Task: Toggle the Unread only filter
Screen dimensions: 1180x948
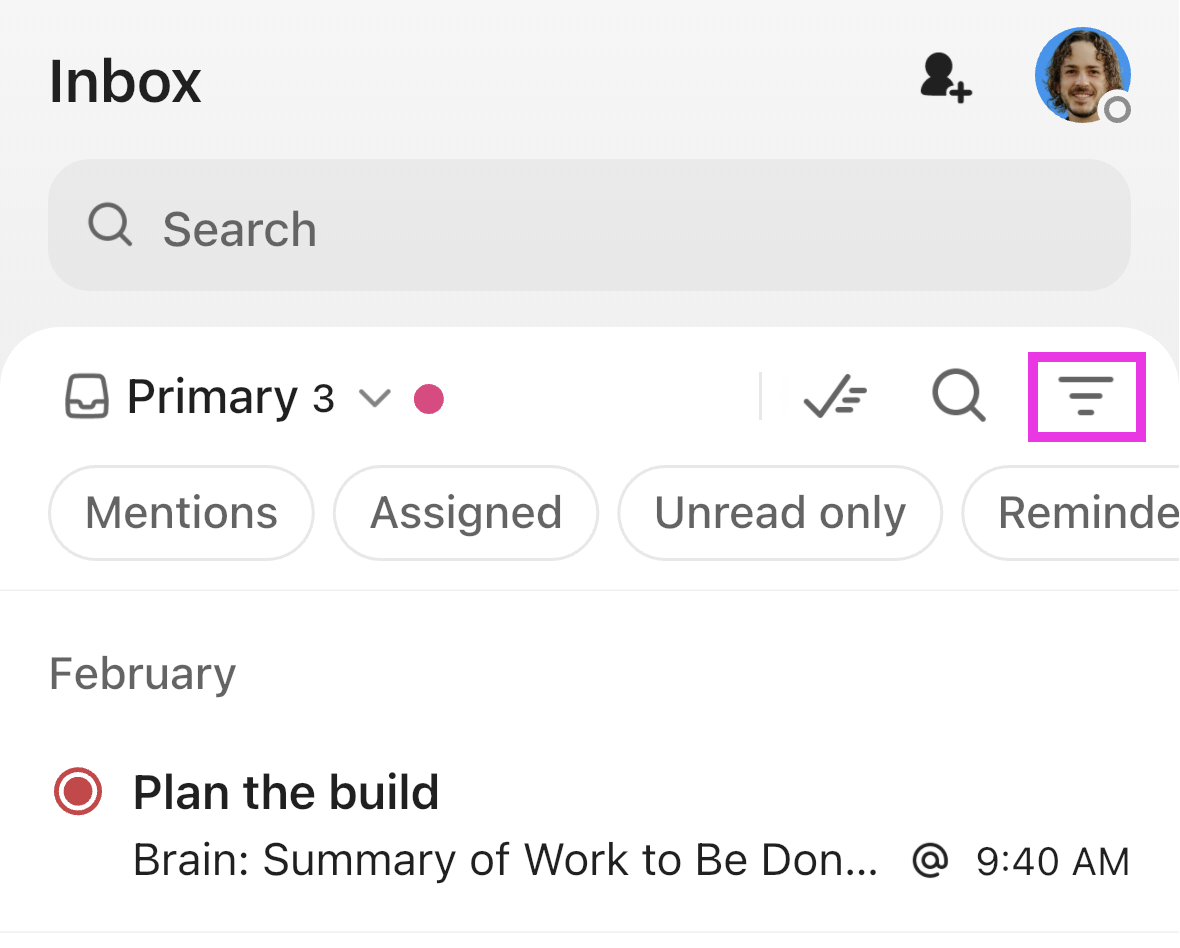Action: coord(780,513)
